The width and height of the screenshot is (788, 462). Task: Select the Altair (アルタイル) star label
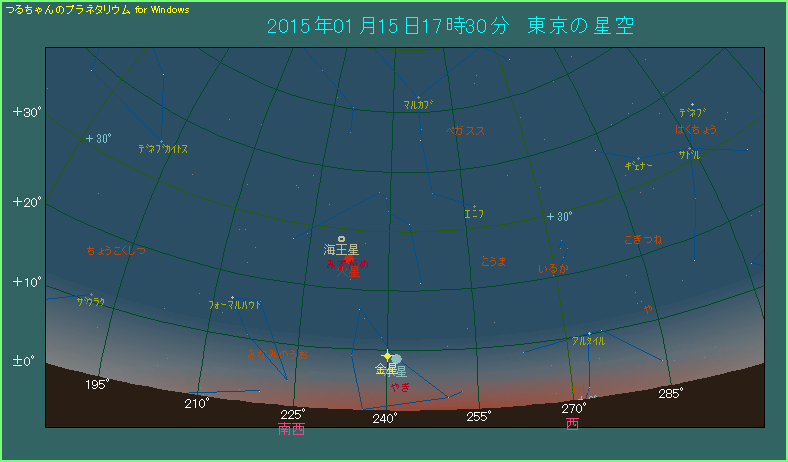point(587,341)
